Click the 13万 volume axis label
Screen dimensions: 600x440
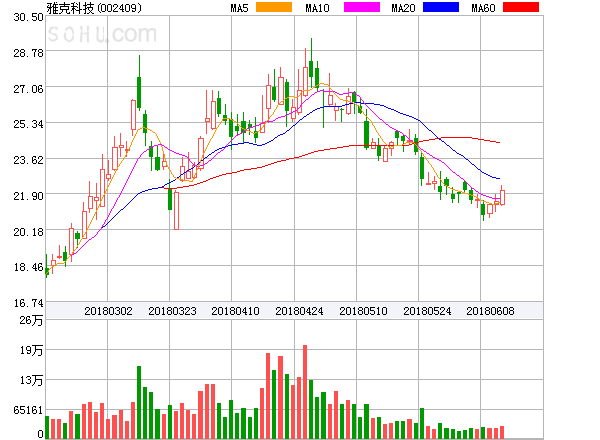[x=31, y=380]
